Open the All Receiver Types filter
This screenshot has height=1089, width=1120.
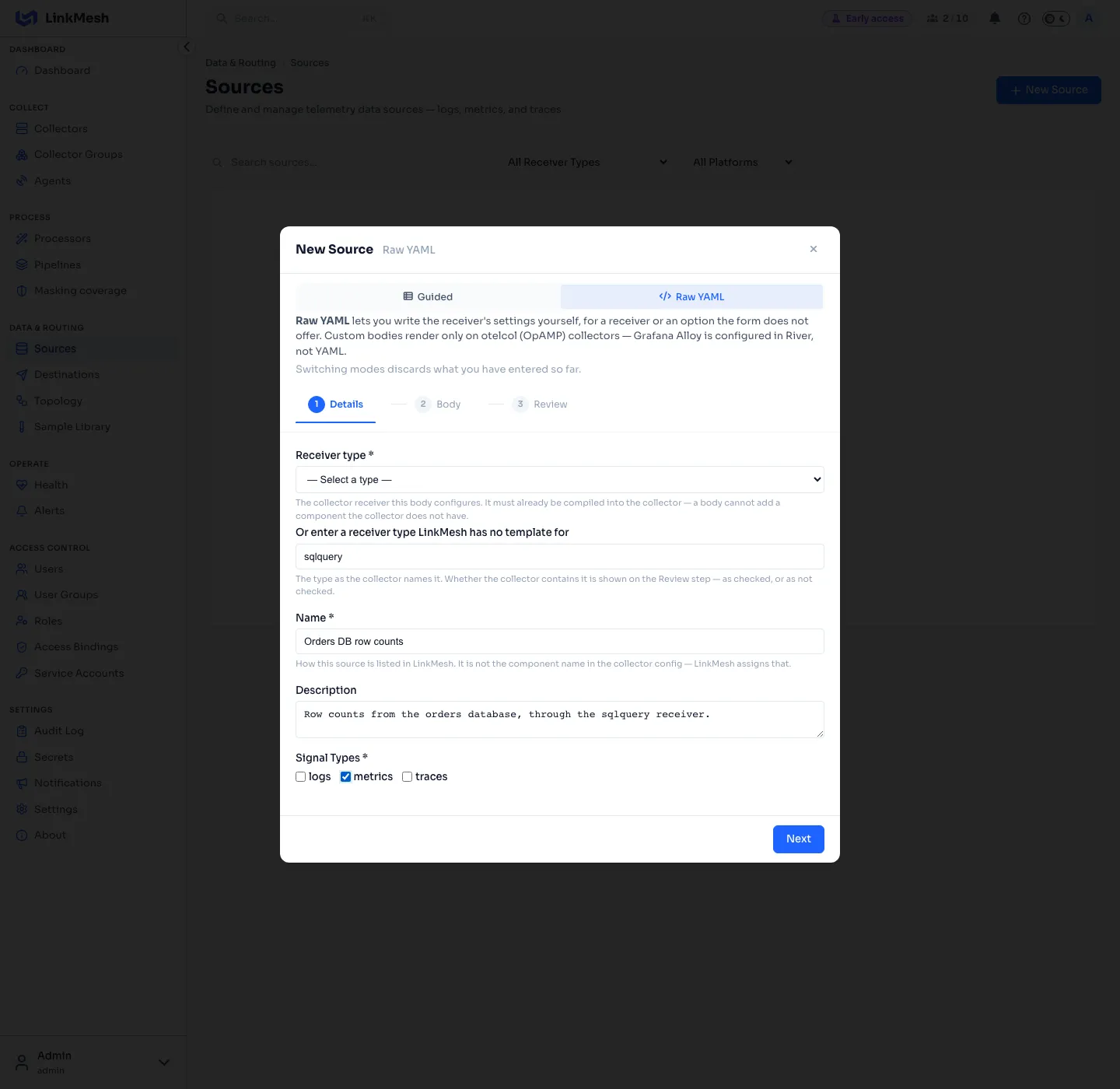(x=587, y=162)
